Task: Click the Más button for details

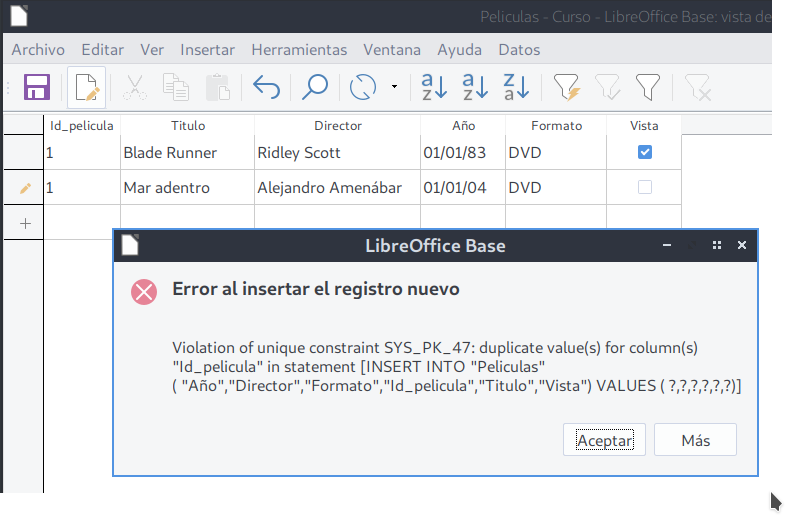Action: pyautogui.click(x=695, y=440)
